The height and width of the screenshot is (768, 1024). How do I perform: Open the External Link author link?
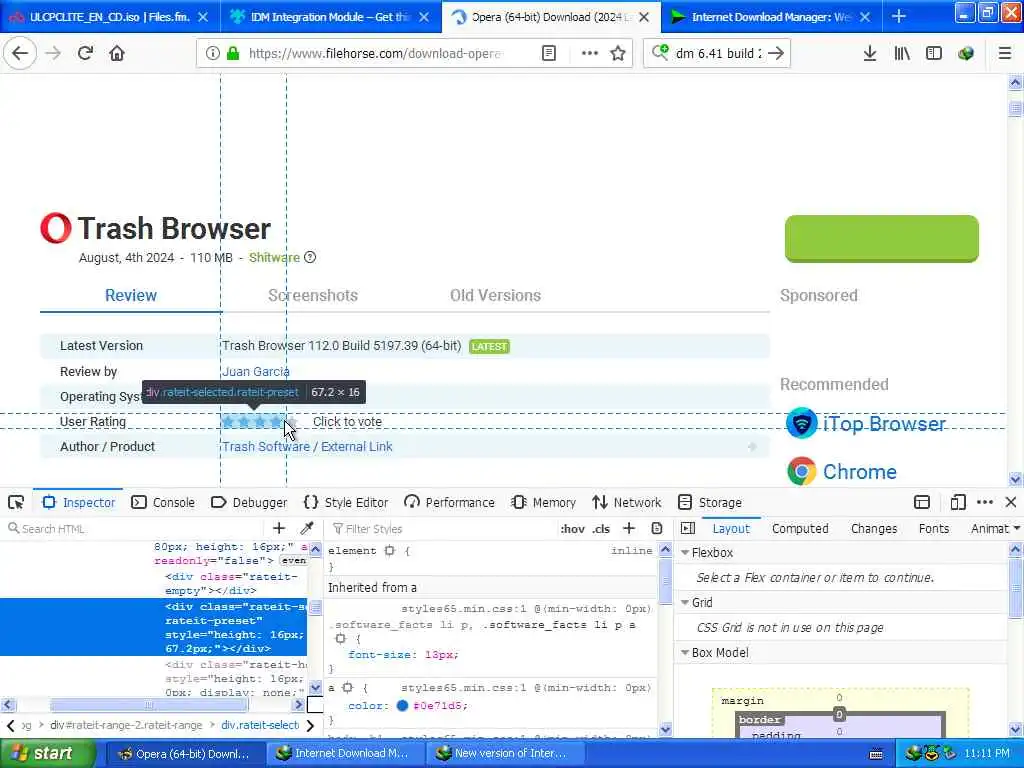tap(357, 447)
